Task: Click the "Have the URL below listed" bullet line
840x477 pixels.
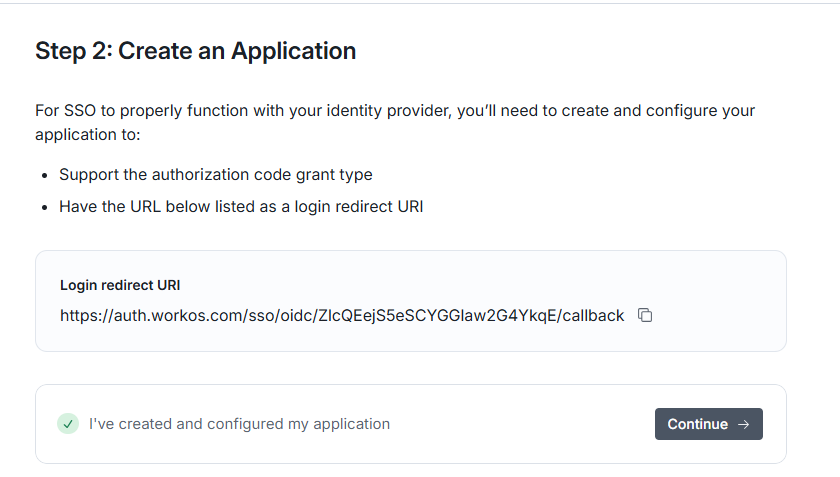Action: tap(241, 207)
